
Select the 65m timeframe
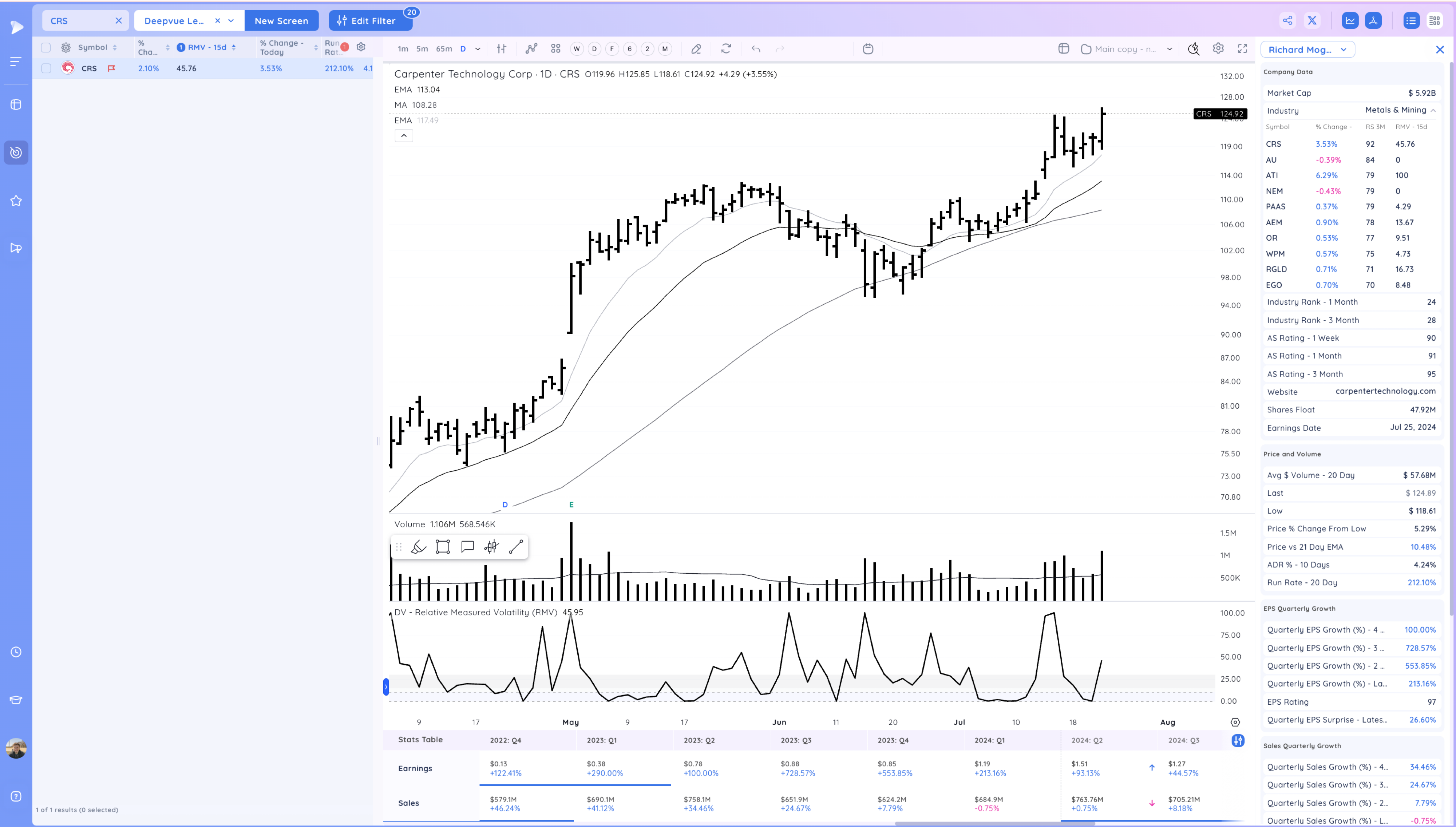coord(443,49)
